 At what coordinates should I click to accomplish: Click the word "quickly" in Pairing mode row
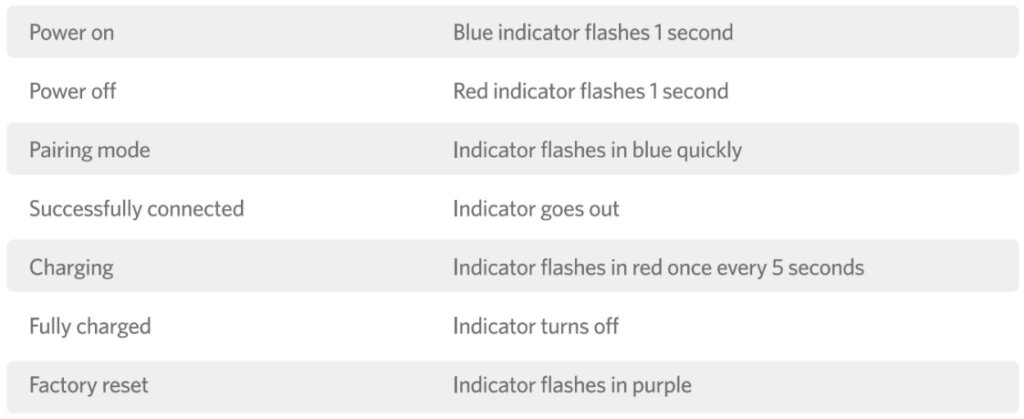[709, 151]
